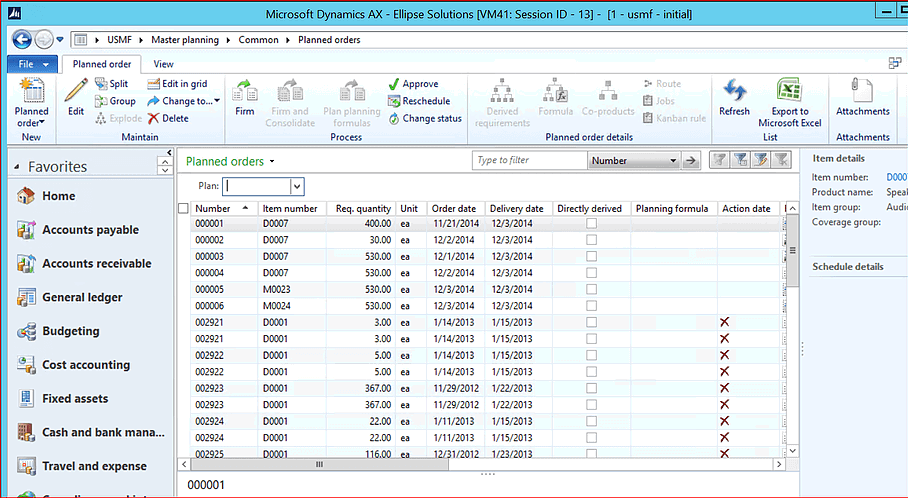Toggle Directly derived for order 000004
908x498 pixels.
[591, 273]
